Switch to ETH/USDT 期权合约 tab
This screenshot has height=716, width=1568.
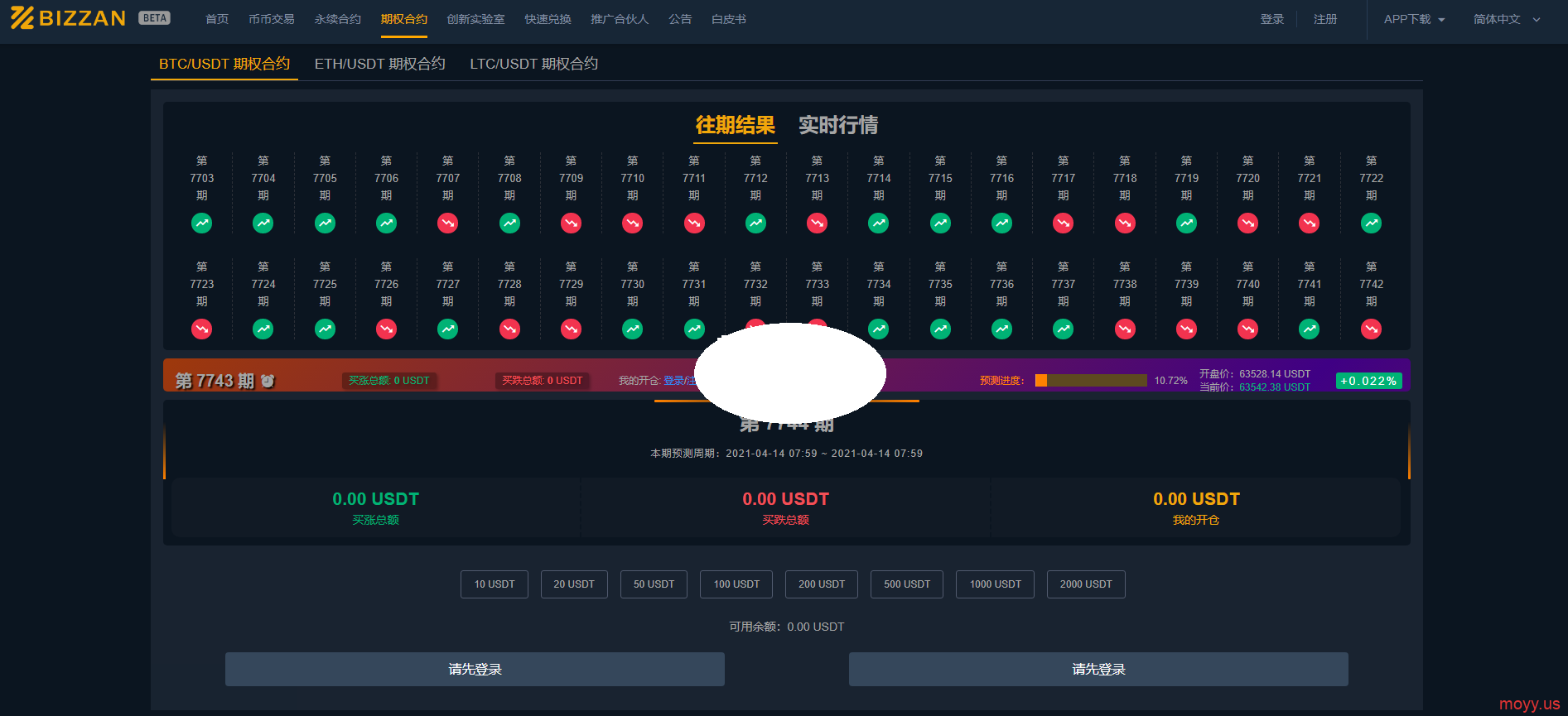click(379, 64)
